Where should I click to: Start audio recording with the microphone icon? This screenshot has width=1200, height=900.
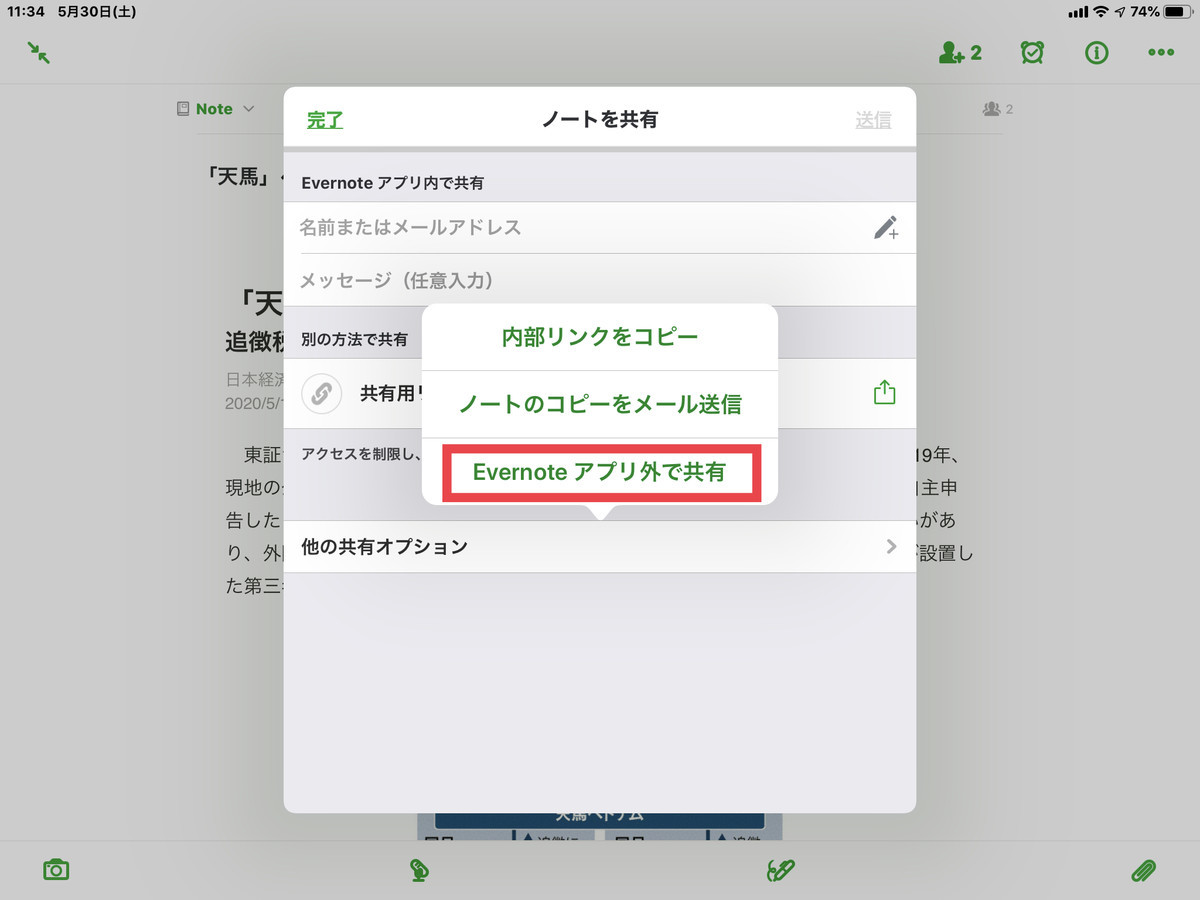tap(419, 870)
